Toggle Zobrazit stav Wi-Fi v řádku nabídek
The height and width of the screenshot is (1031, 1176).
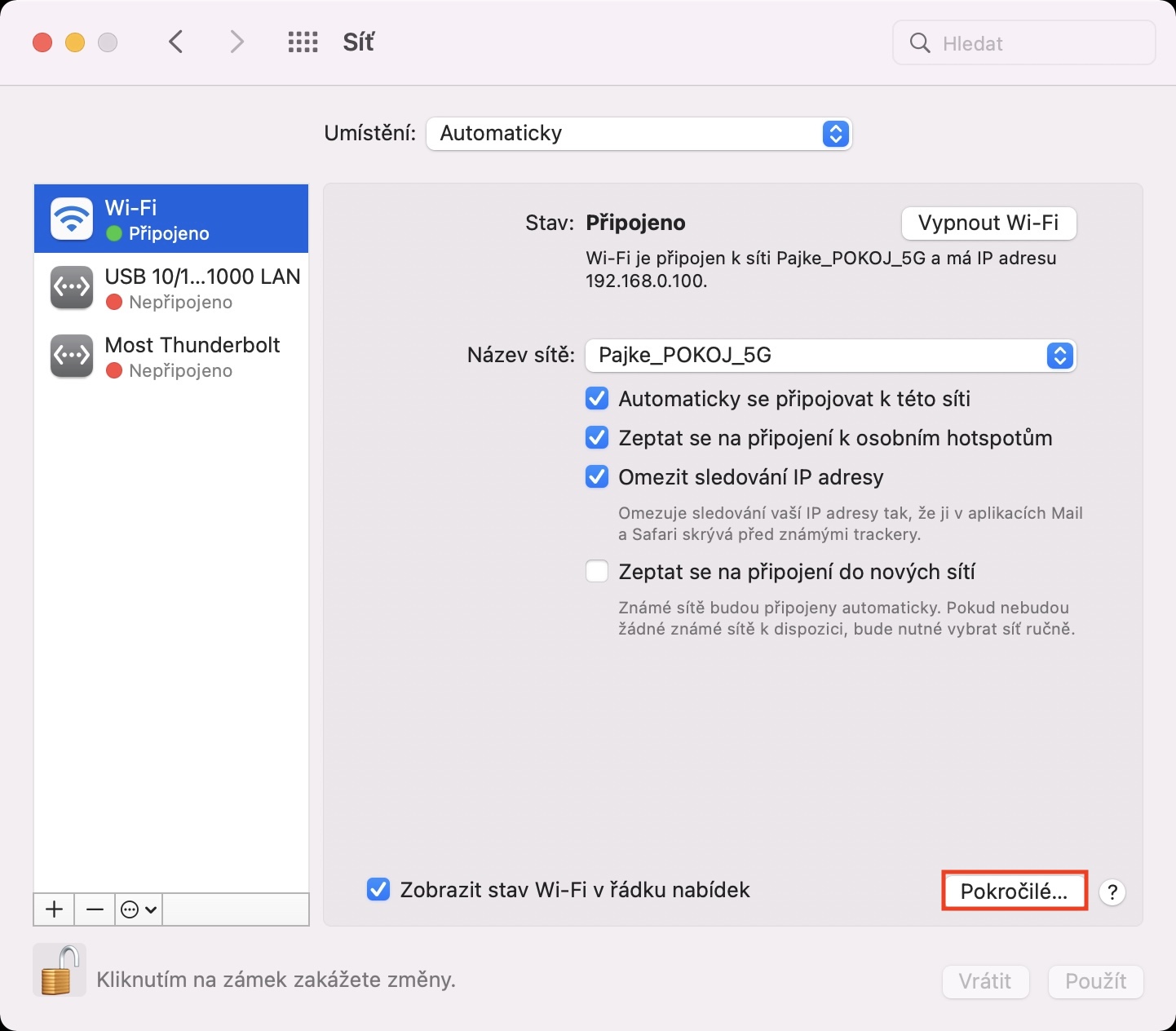pos(378,890)
